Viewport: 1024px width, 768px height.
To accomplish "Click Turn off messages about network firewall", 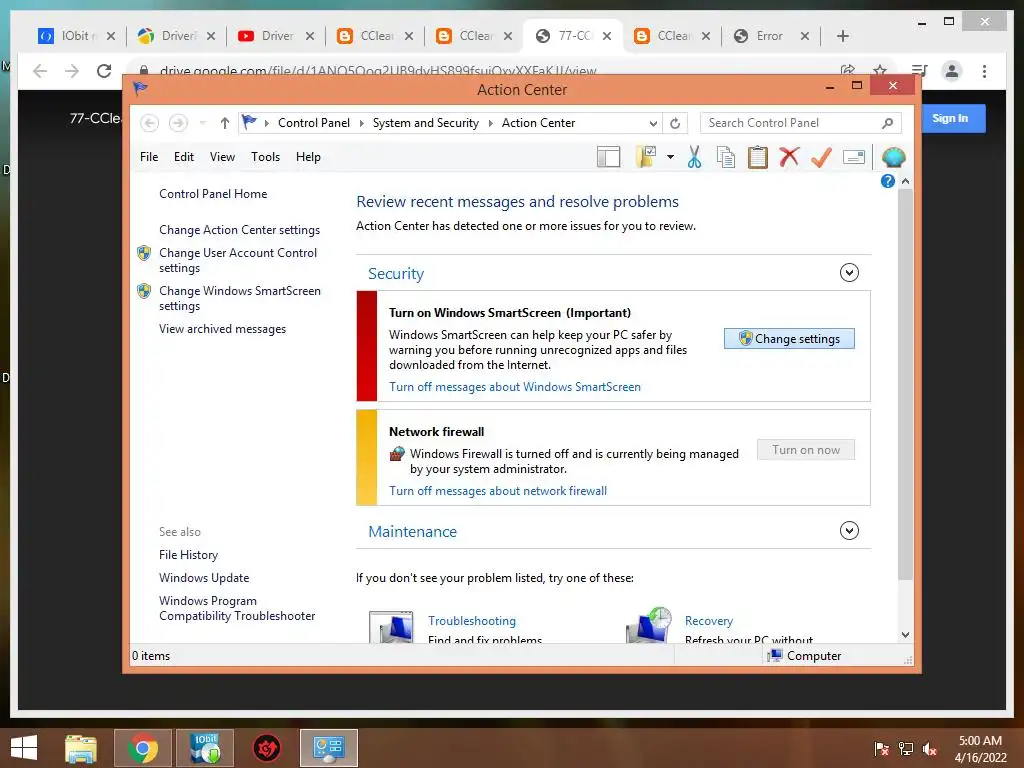I will tap(498, 490).
